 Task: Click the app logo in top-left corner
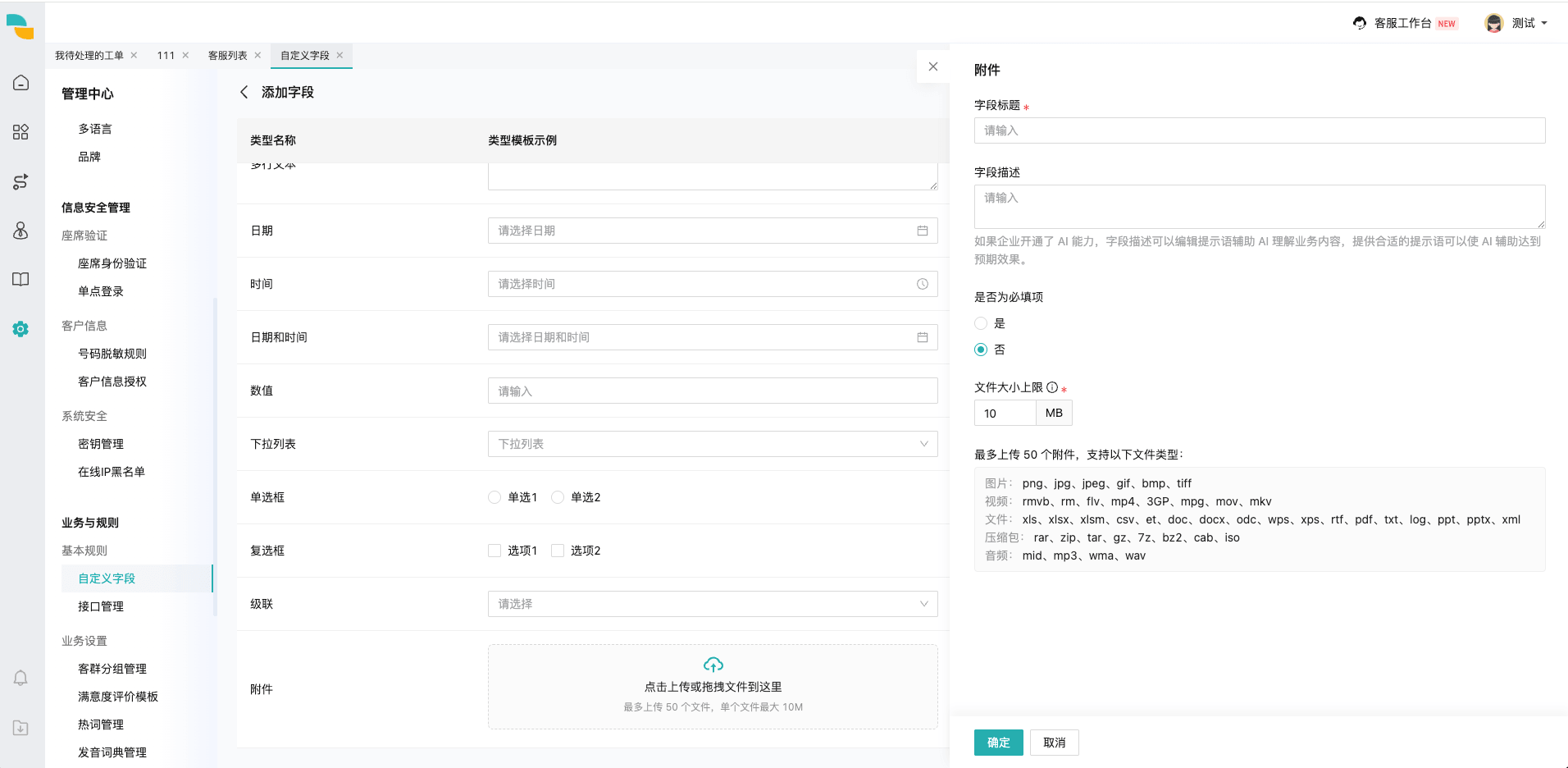tap(20, 26)
